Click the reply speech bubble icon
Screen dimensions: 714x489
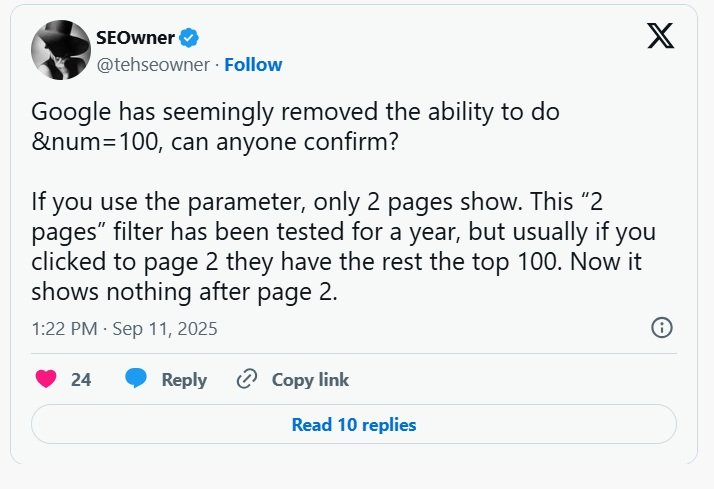pyautogui.click(x=136, y=379)
